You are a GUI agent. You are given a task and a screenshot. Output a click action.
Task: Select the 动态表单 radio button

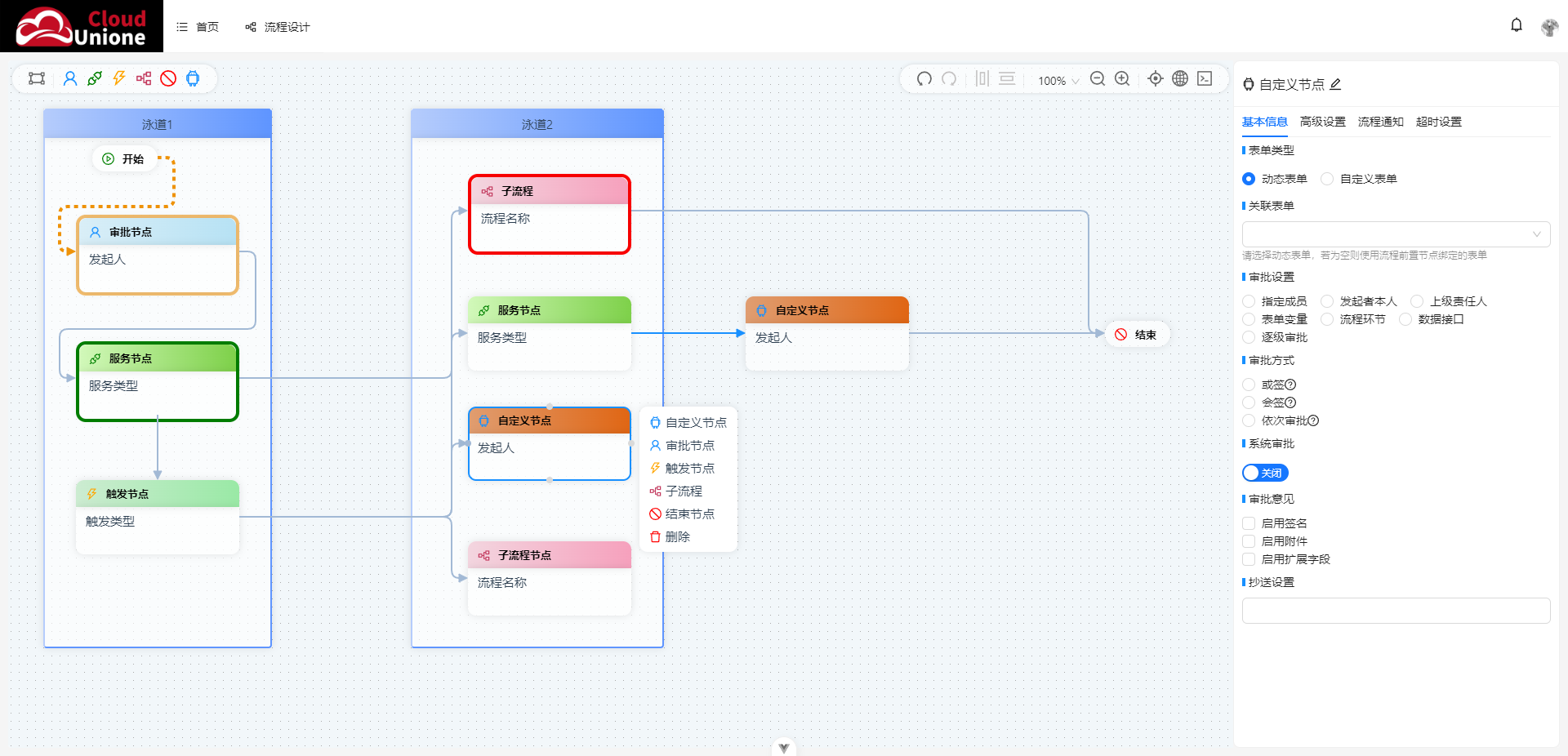(1249, 179)
